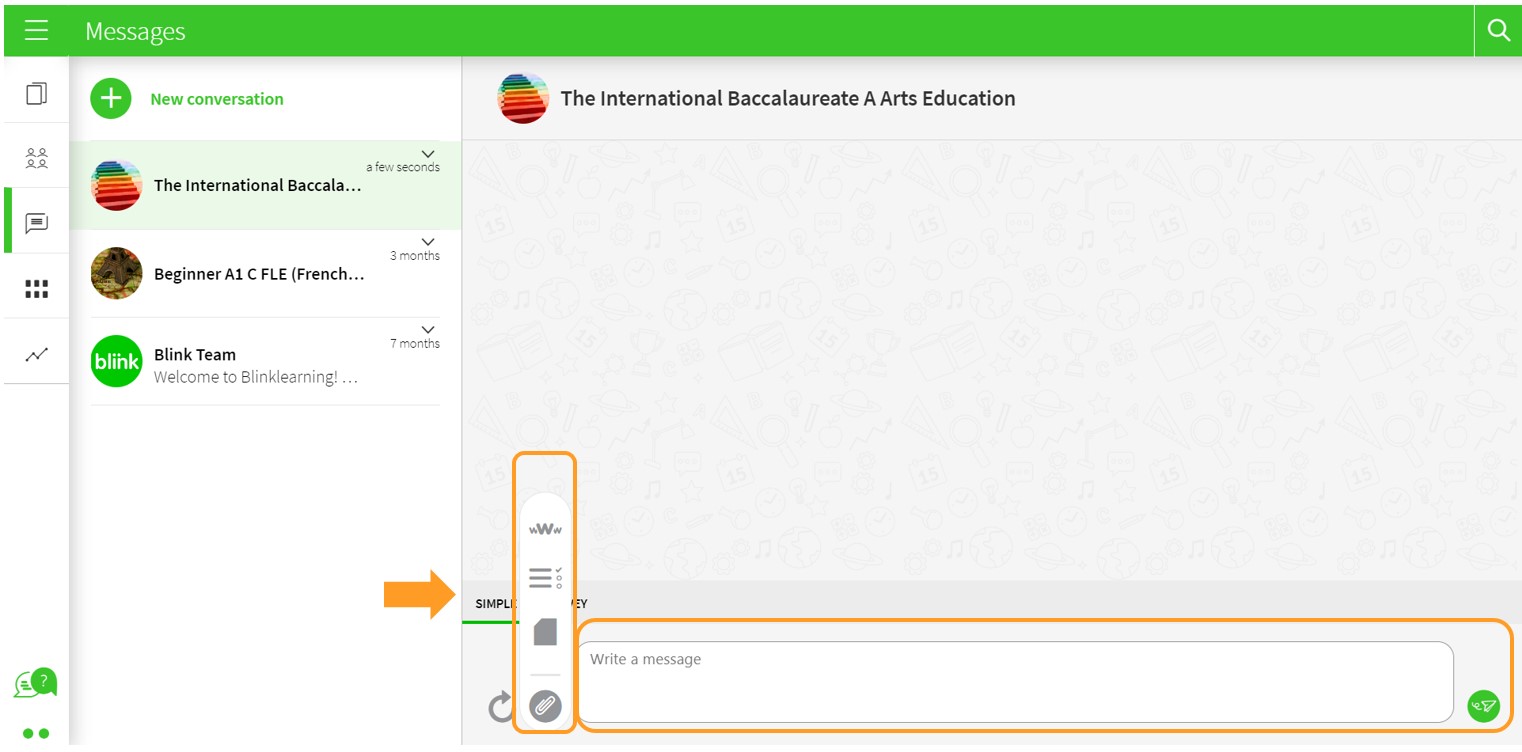Click the Write a message field

1014,682
